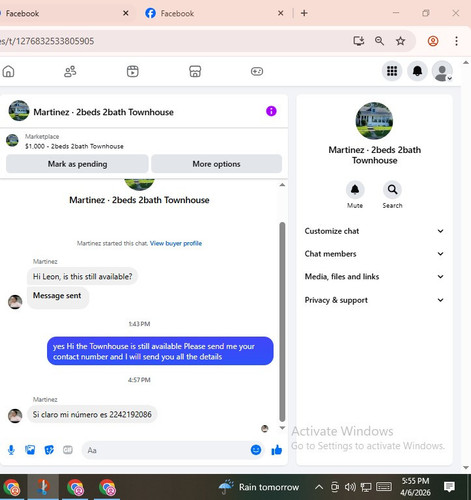
Task: Open Windows notification center icon
Action: [449, 487]
